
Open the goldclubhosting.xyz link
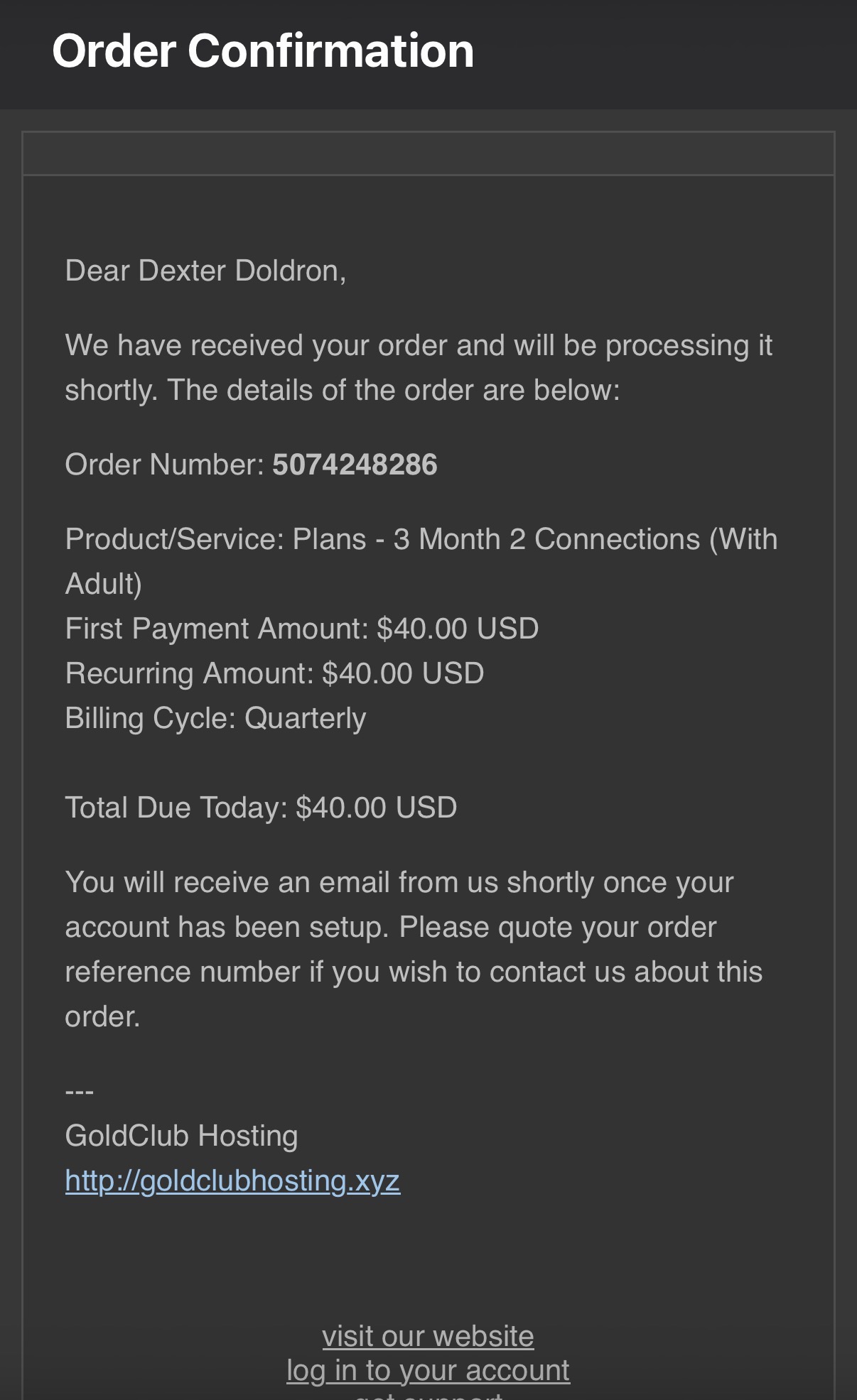pyautogui.click(x=232, y=1181)
